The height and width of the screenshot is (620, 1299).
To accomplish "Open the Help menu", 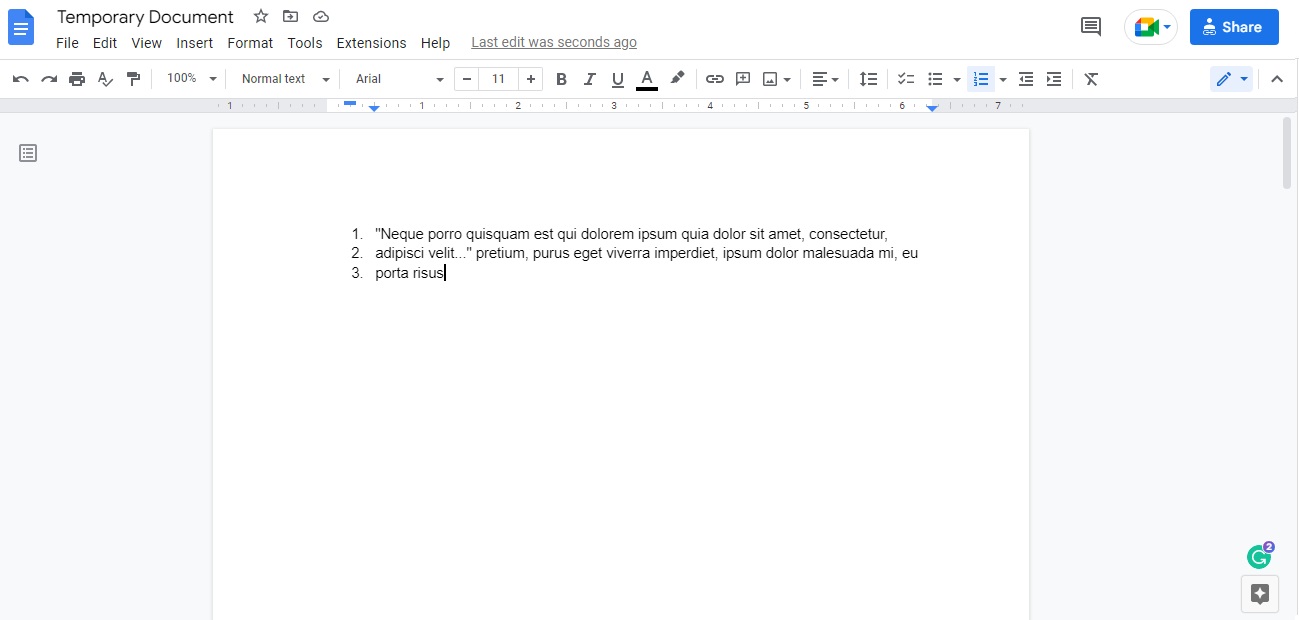I will pyautogui.click(x=435, y=43).
